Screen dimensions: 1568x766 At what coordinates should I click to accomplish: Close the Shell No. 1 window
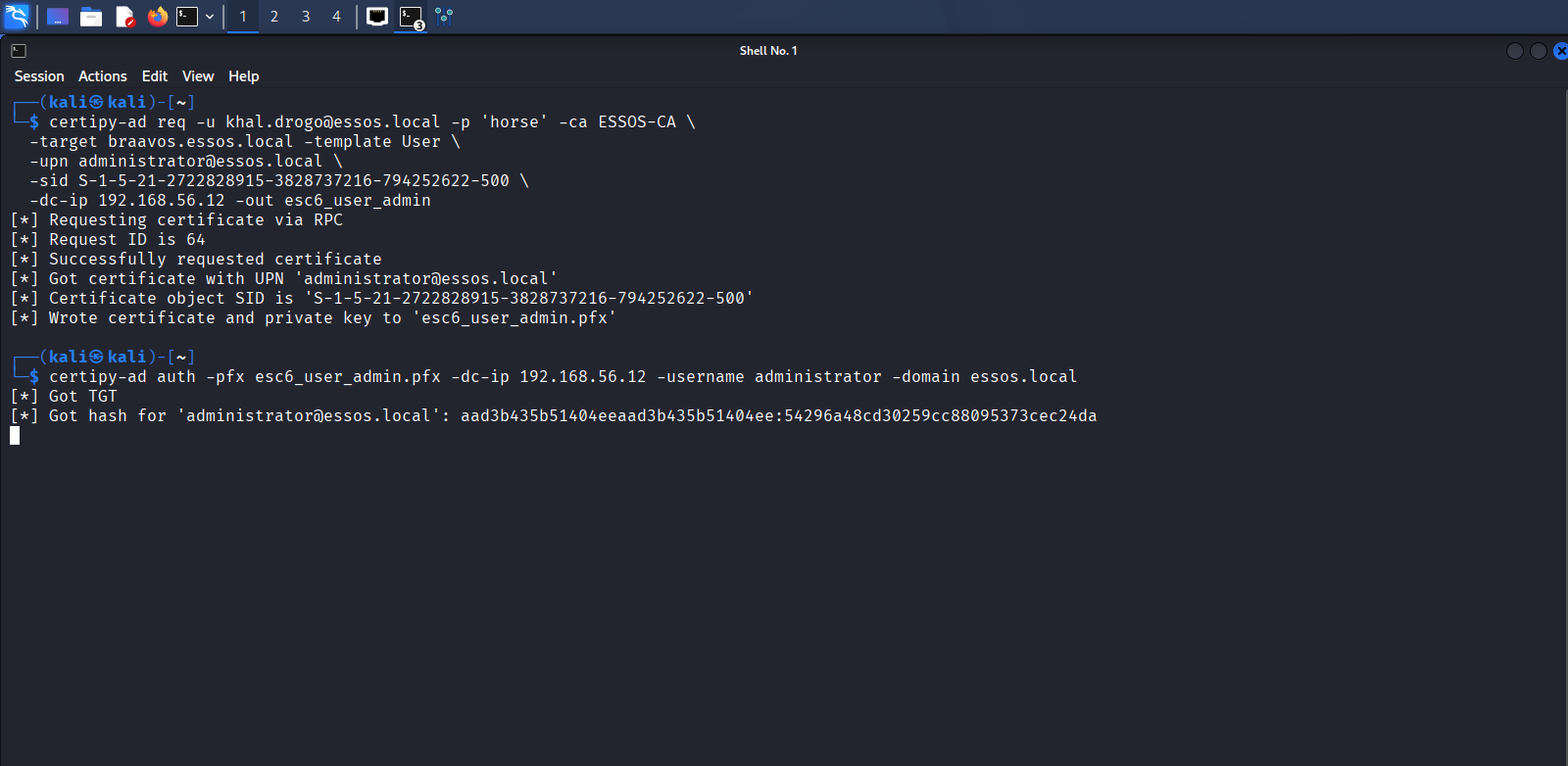point(1561,51)
